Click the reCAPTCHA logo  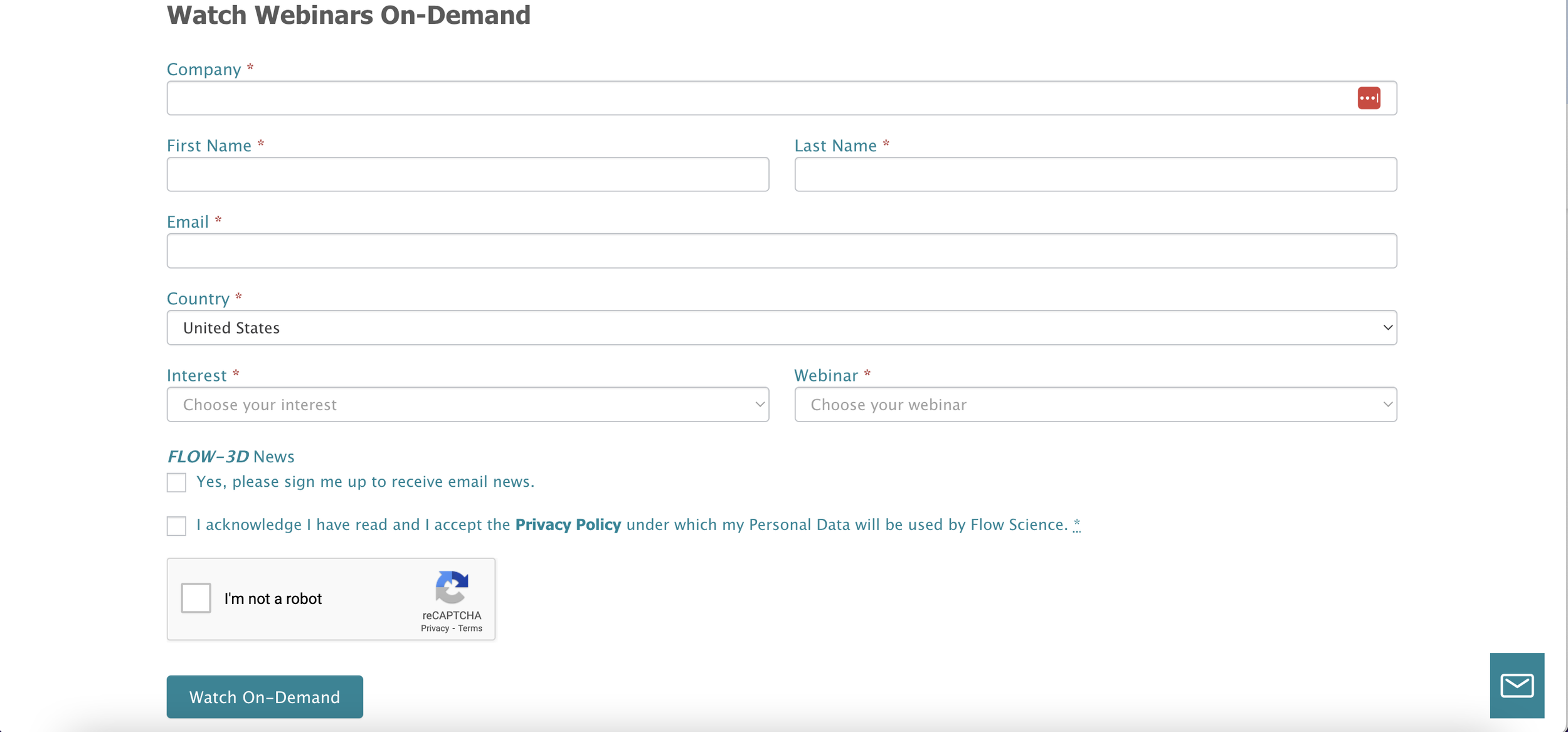tap(452, 587)
